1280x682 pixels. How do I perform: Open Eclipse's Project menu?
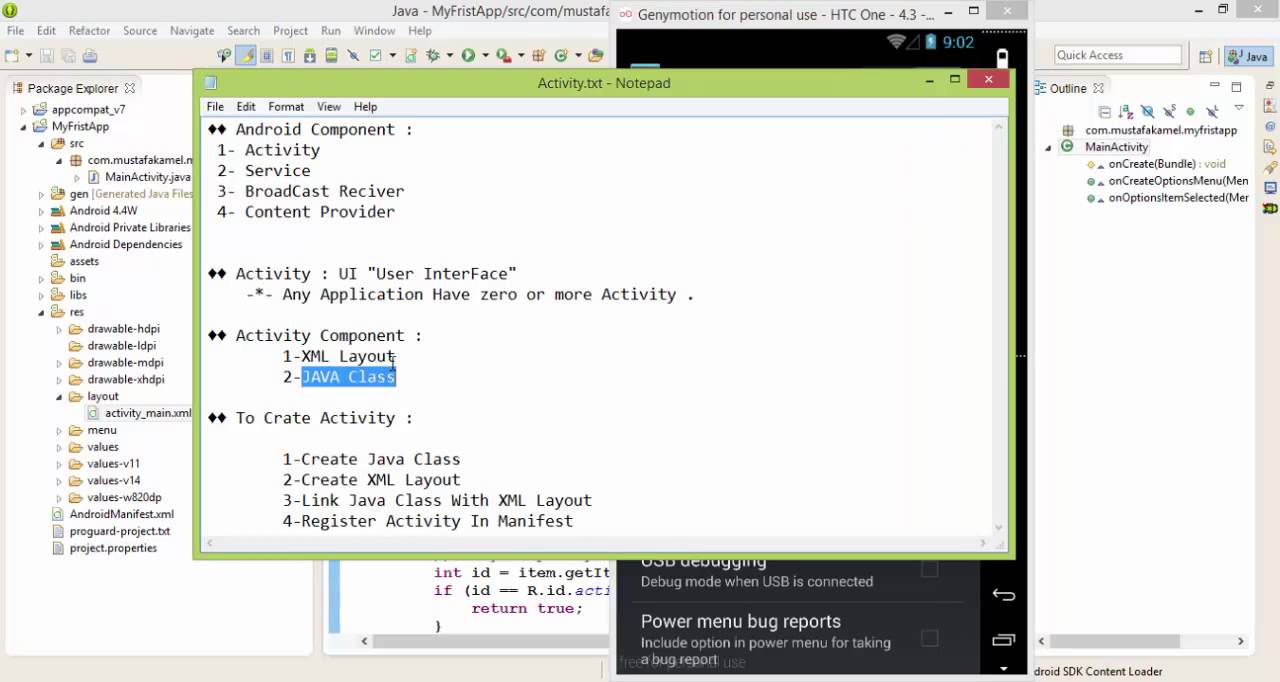coord(290,31)
